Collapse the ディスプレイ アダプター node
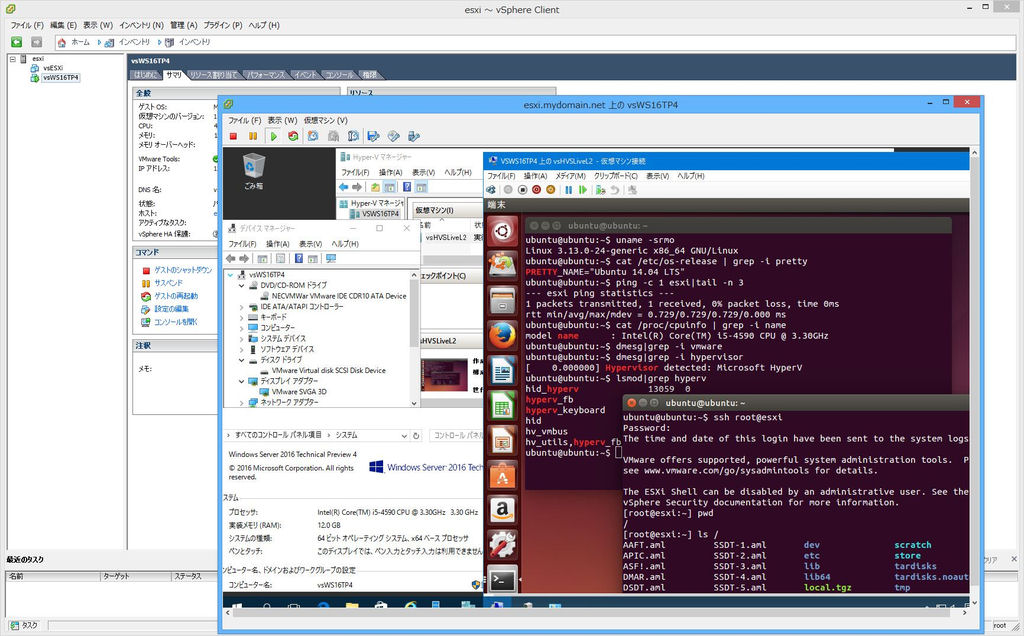Screen dimensions: 1024x636 [x=242, y=381]
